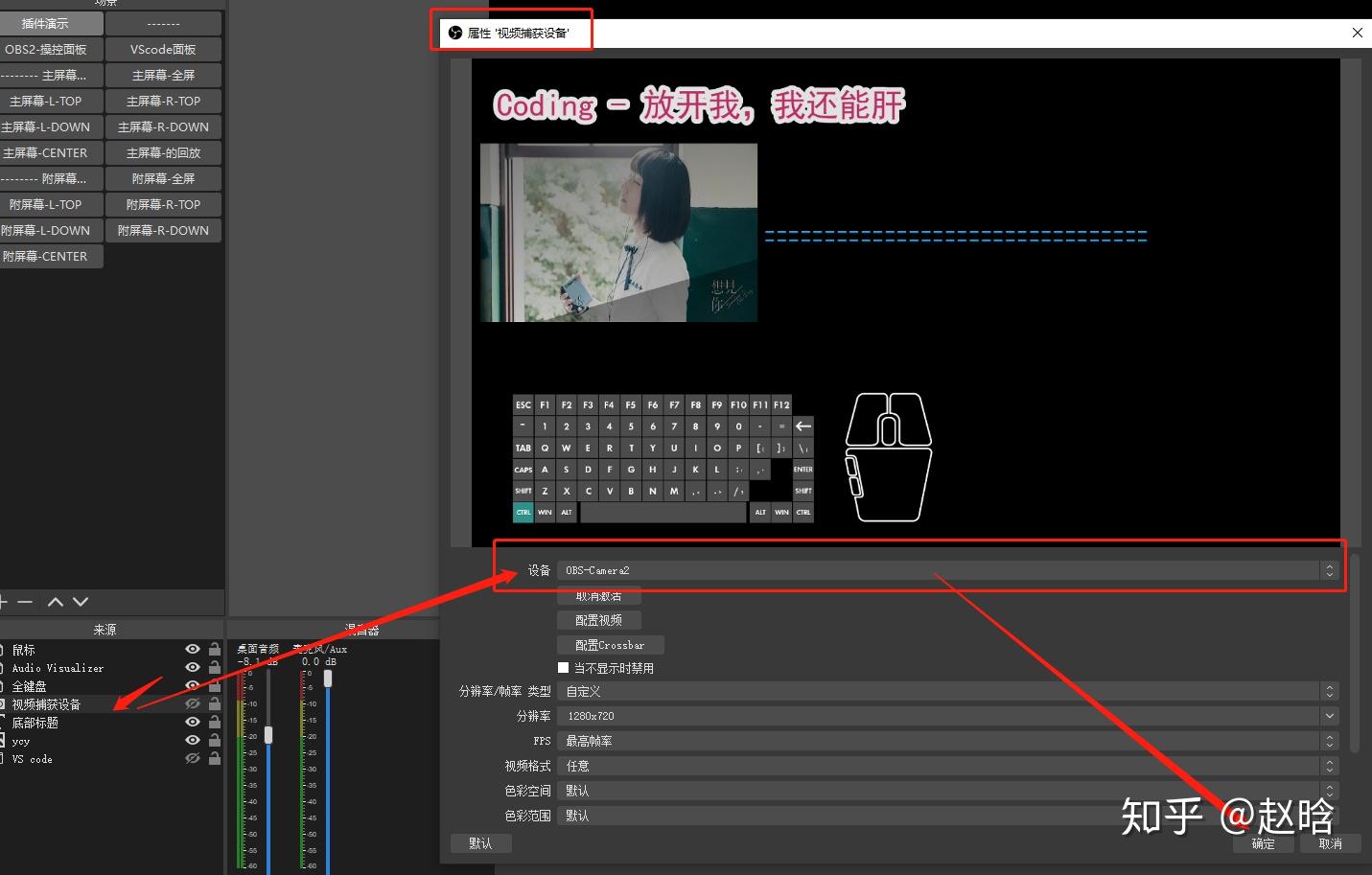This screenshot has width=1372, height=875.
Task: Show the hidden 视频捕获设备 source
Action: tap(192, 703)
